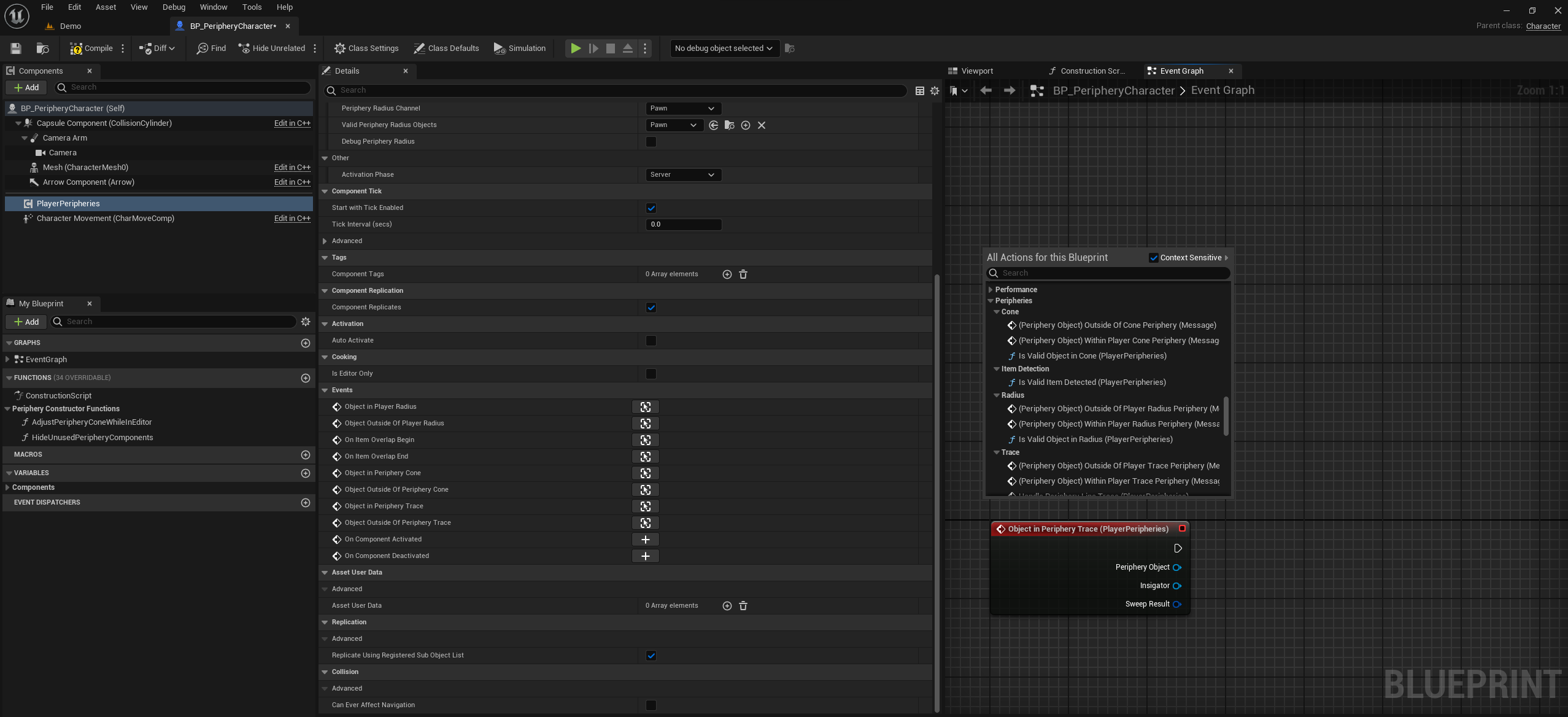Screen dimensions: 1568x717
Task: Select the Camera Arm component
Action: pos(65,138)
